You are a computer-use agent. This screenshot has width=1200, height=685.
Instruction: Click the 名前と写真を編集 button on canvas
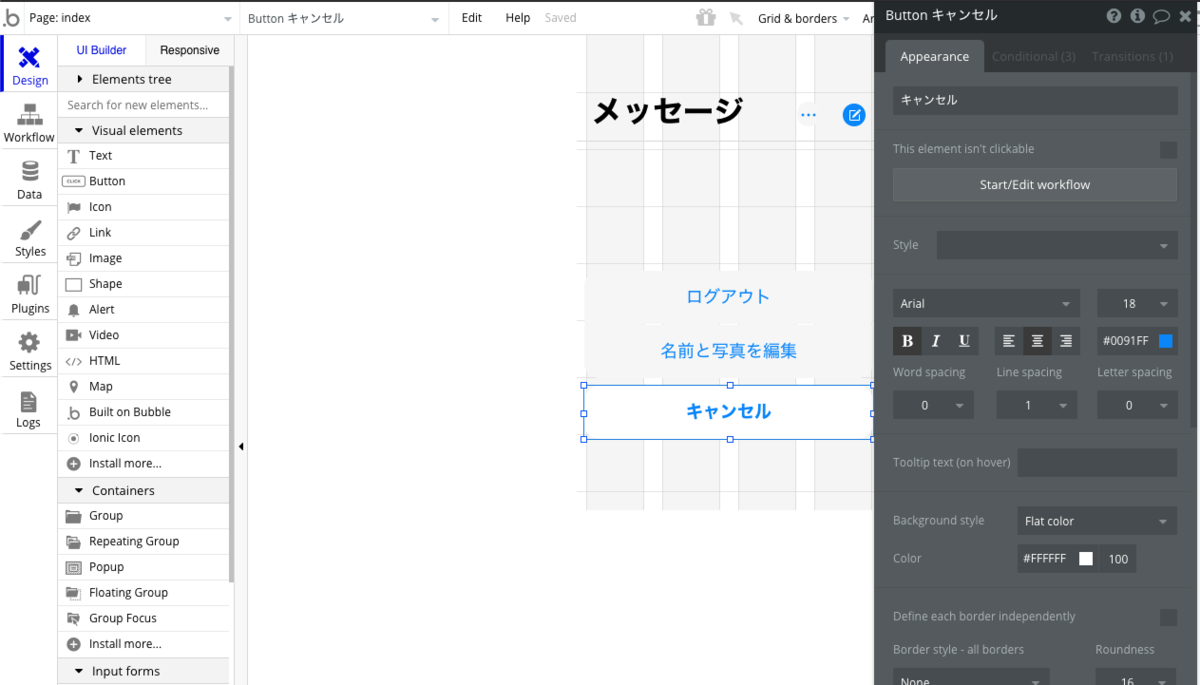pos(728,351)
